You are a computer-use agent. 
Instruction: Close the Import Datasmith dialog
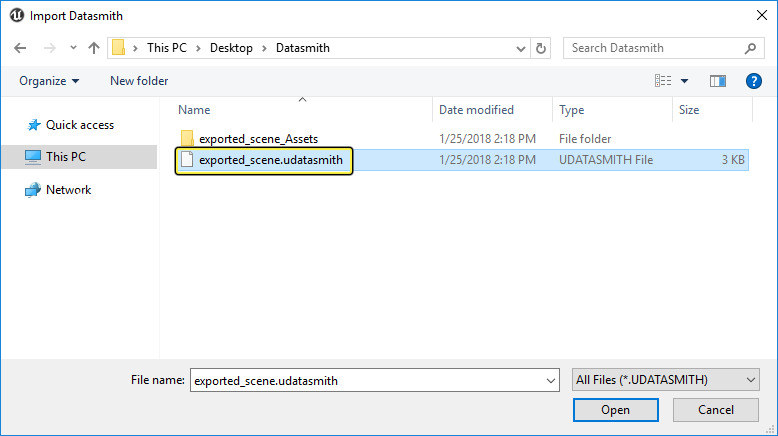pos(762,15)
